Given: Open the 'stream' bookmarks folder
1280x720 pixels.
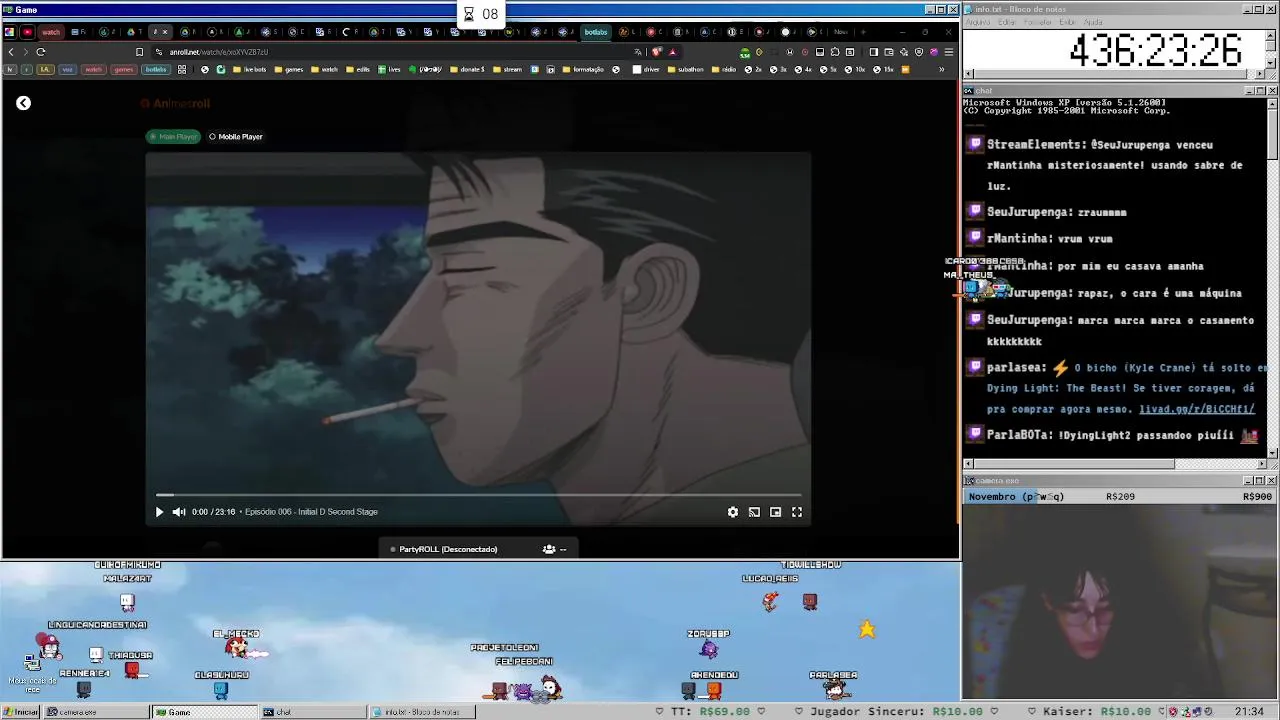Looking at the screenshot, I should click(507, 70).
